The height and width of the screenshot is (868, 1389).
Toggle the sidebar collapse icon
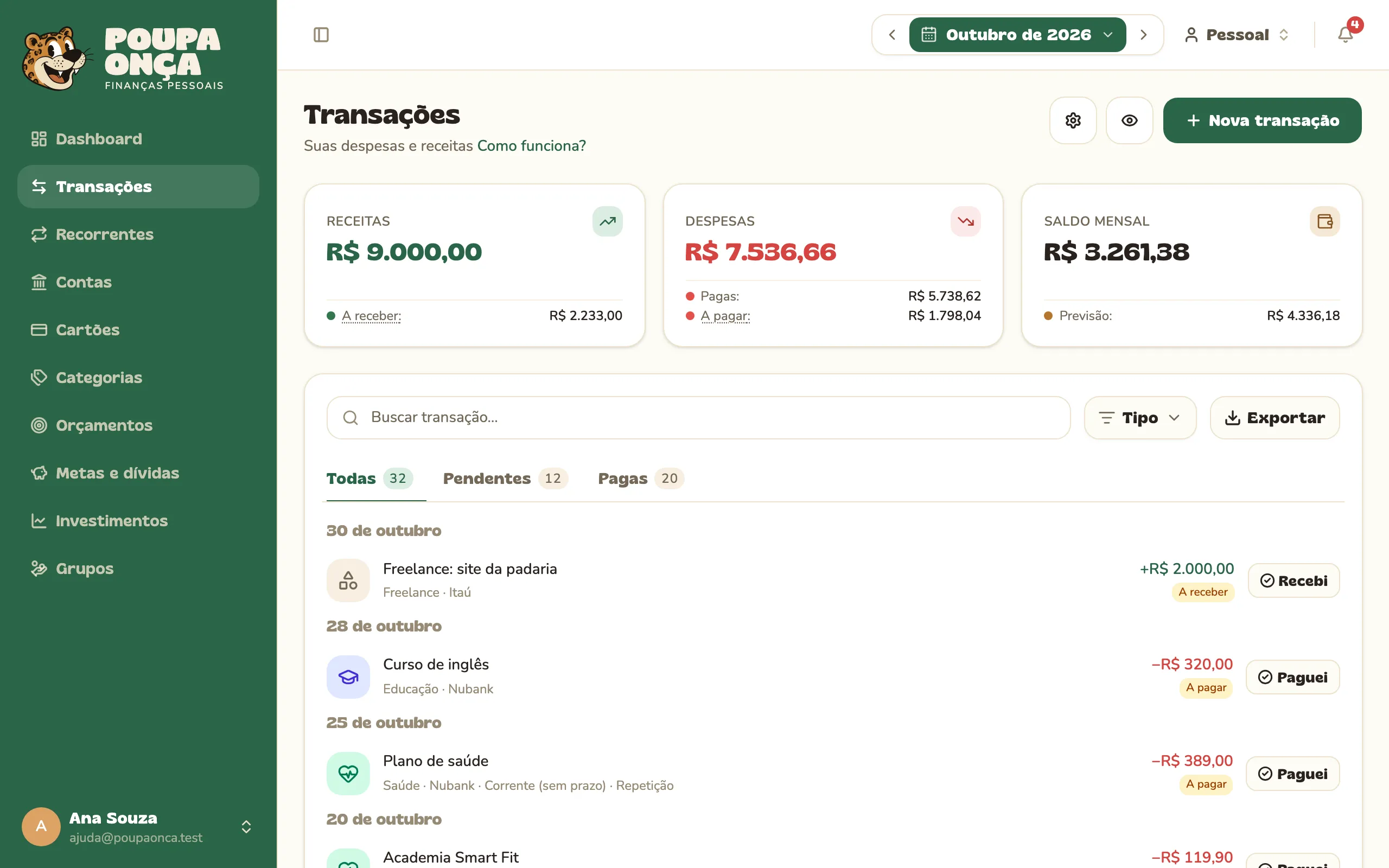click(321, 35)
